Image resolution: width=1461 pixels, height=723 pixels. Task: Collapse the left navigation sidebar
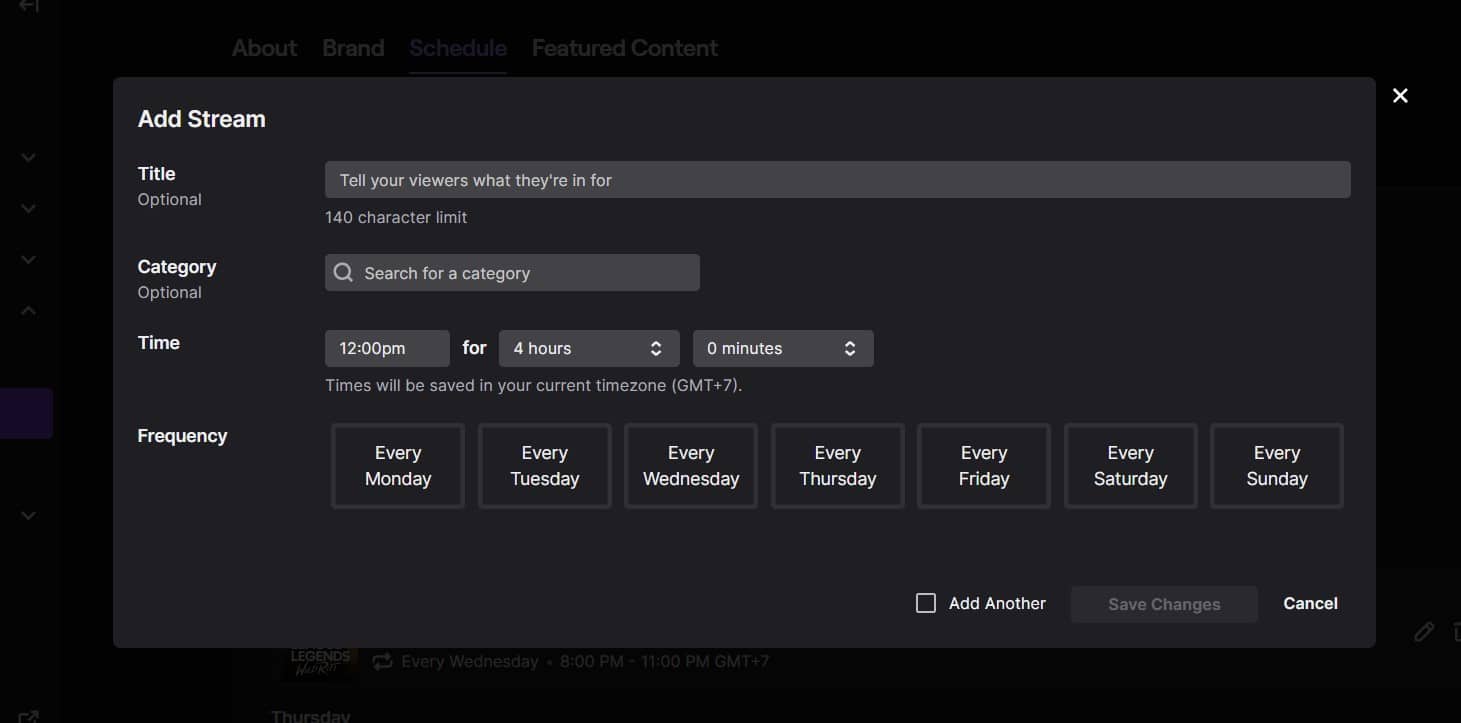pyautogui.click(x=28, y=8)
